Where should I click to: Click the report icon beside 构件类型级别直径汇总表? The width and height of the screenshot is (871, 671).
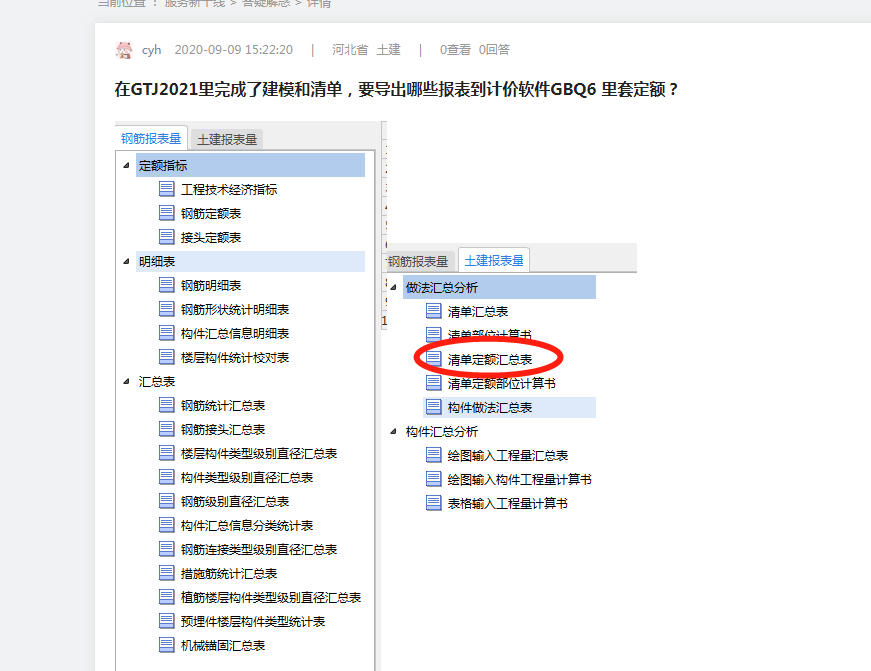coord(167,477)
